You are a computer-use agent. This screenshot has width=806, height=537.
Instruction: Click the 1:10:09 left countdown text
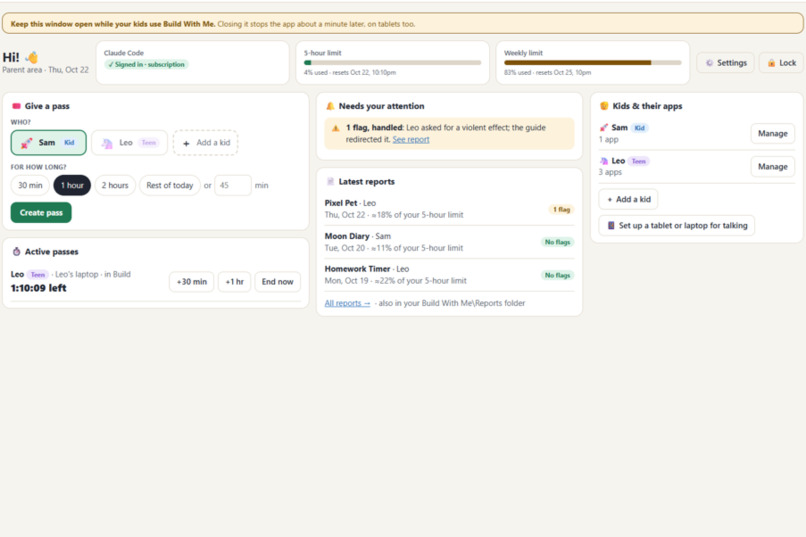39,288
